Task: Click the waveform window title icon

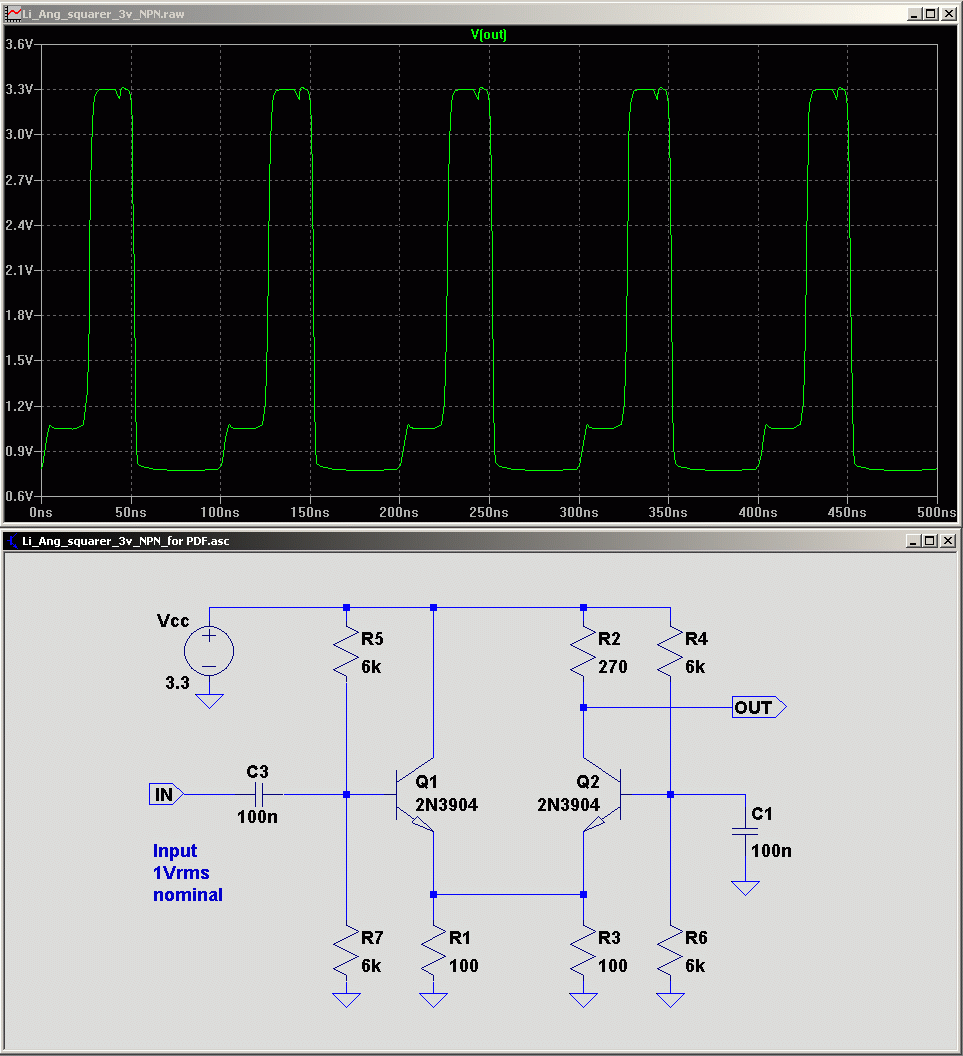Action: click(13, 13)
